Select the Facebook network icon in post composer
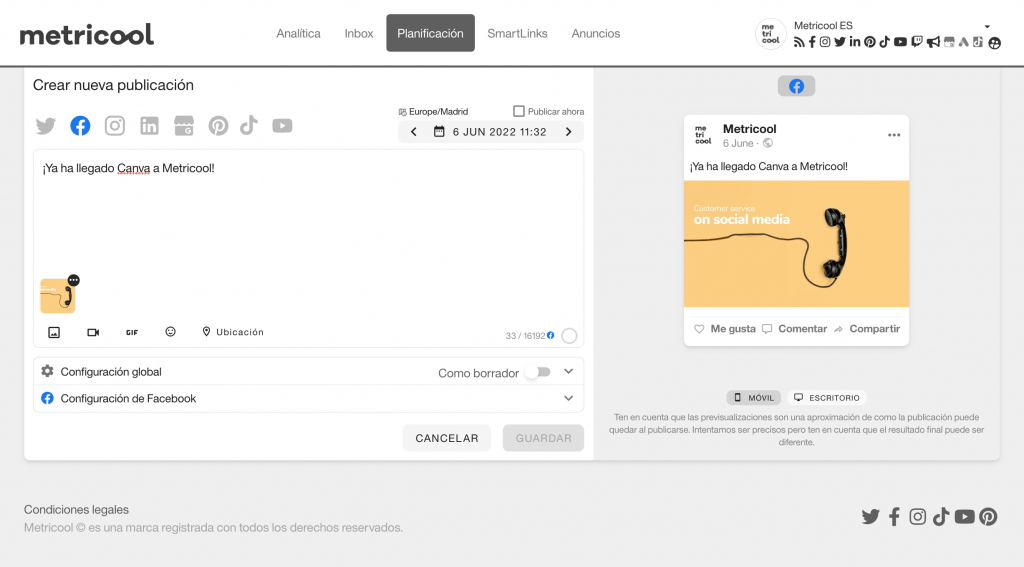1024x567 pixels. pos(80,125)
